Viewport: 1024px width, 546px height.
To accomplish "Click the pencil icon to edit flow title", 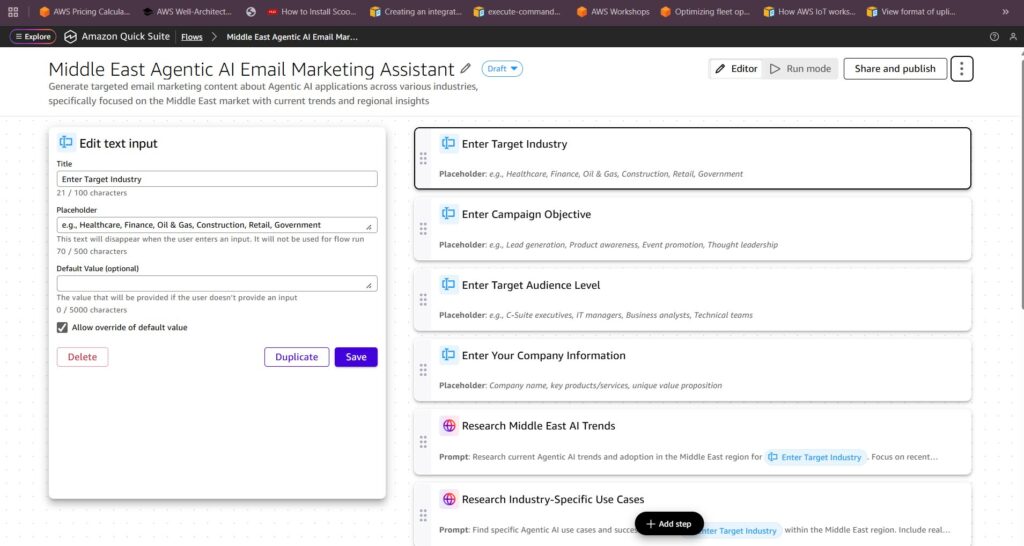I will click(465, 69).
